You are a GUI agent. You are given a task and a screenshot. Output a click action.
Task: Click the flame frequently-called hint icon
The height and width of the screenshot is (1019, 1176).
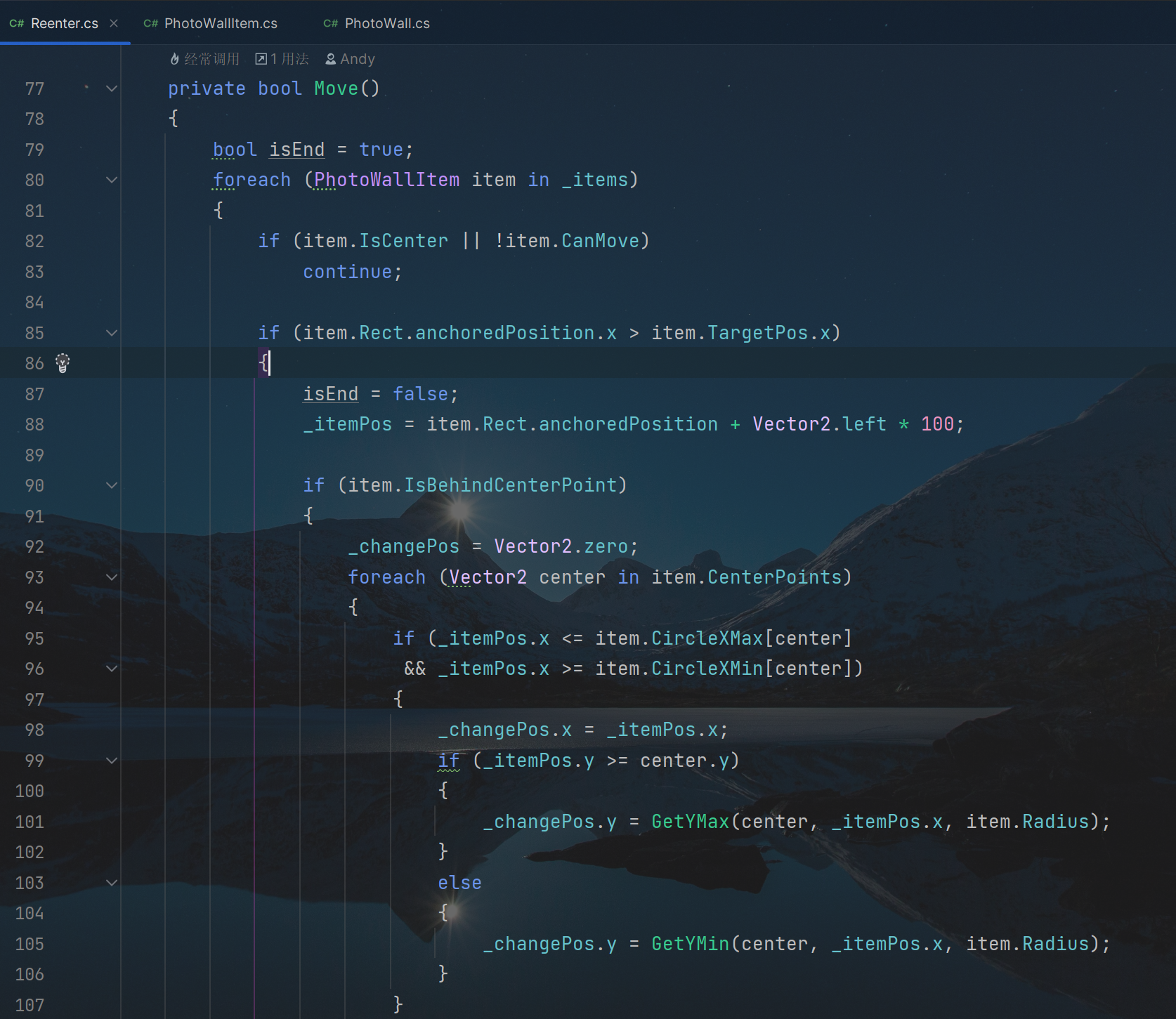(x=175, y=59)
